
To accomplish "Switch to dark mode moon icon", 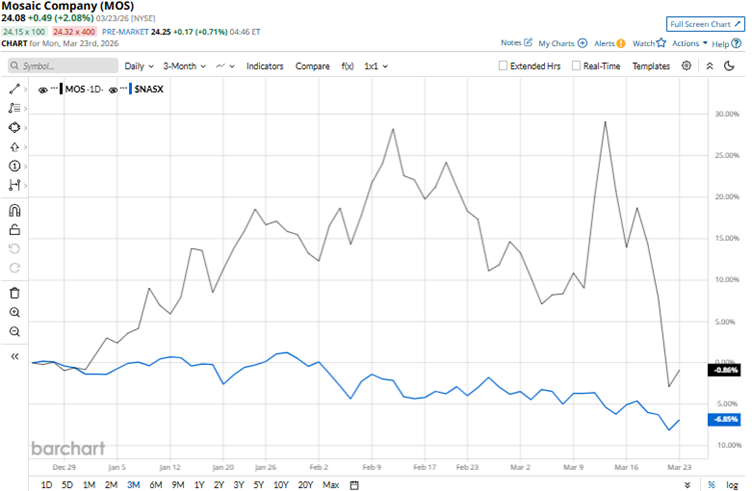I will click(729, 66).
